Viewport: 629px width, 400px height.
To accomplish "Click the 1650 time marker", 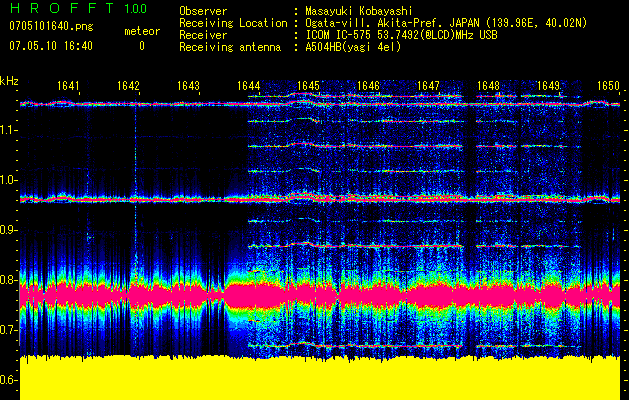I will 608,85.
